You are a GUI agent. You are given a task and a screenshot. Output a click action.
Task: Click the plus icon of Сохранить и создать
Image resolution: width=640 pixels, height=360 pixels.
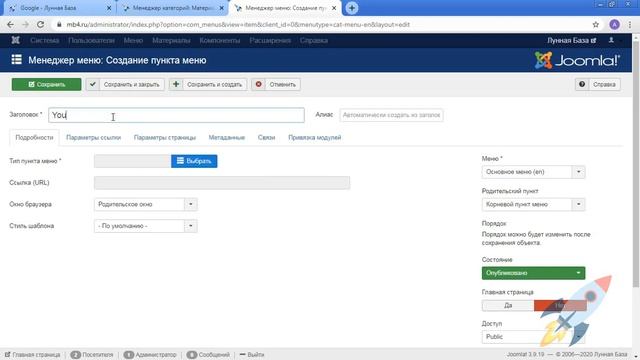pyautogui.click(x=176, y=84)
